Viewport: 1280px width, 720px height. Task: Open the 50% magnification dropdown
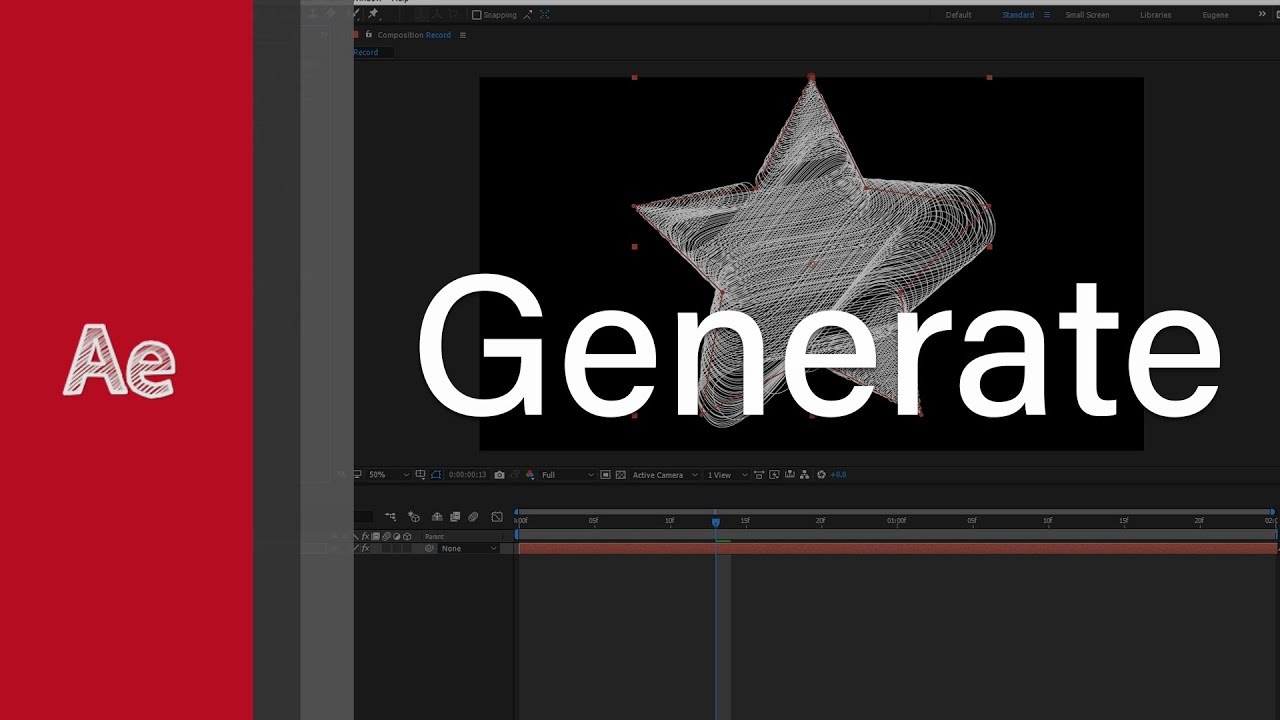pyautogui.click(x=389, y=475)
